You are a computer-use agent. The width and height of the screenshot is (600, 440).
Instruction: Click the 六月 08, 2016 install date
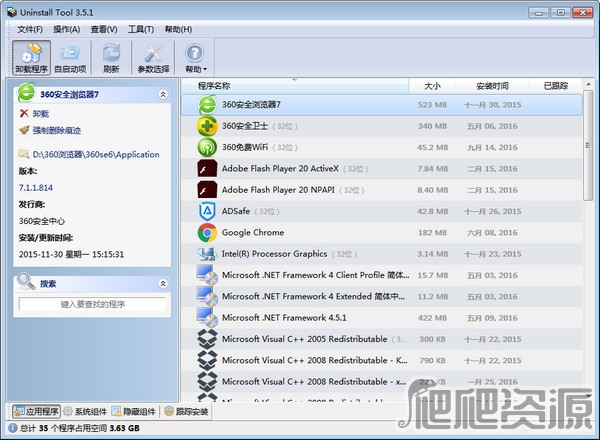coord(492,233)
